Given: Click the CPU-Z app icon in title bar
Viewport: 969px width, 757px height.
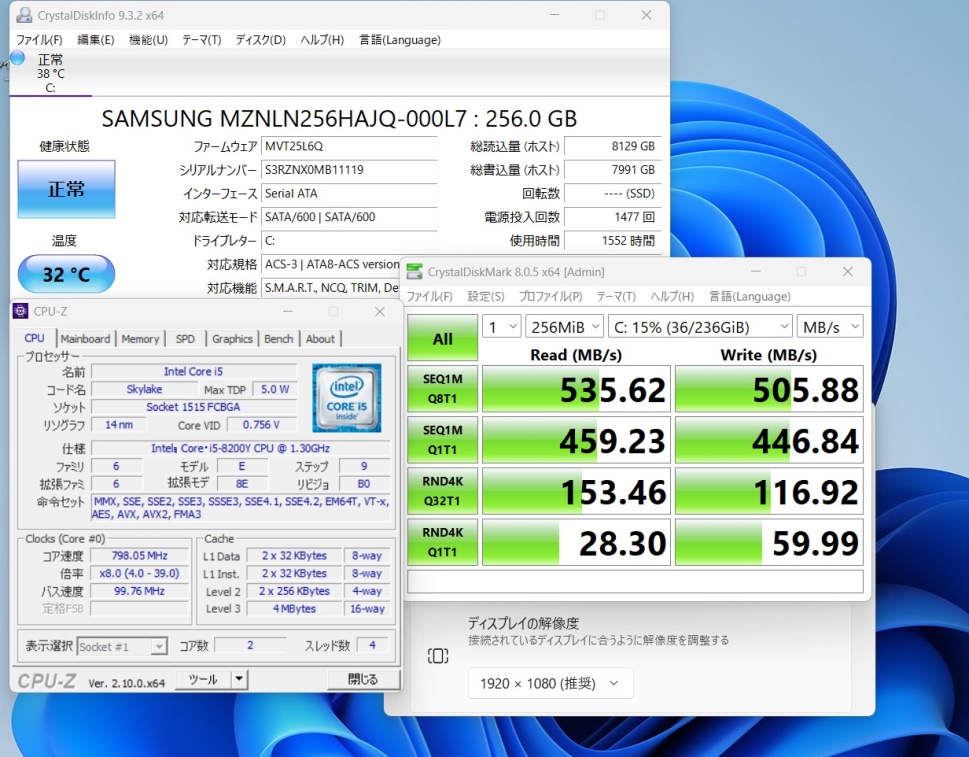Looking at the screenshot, I should pos(20,311).
